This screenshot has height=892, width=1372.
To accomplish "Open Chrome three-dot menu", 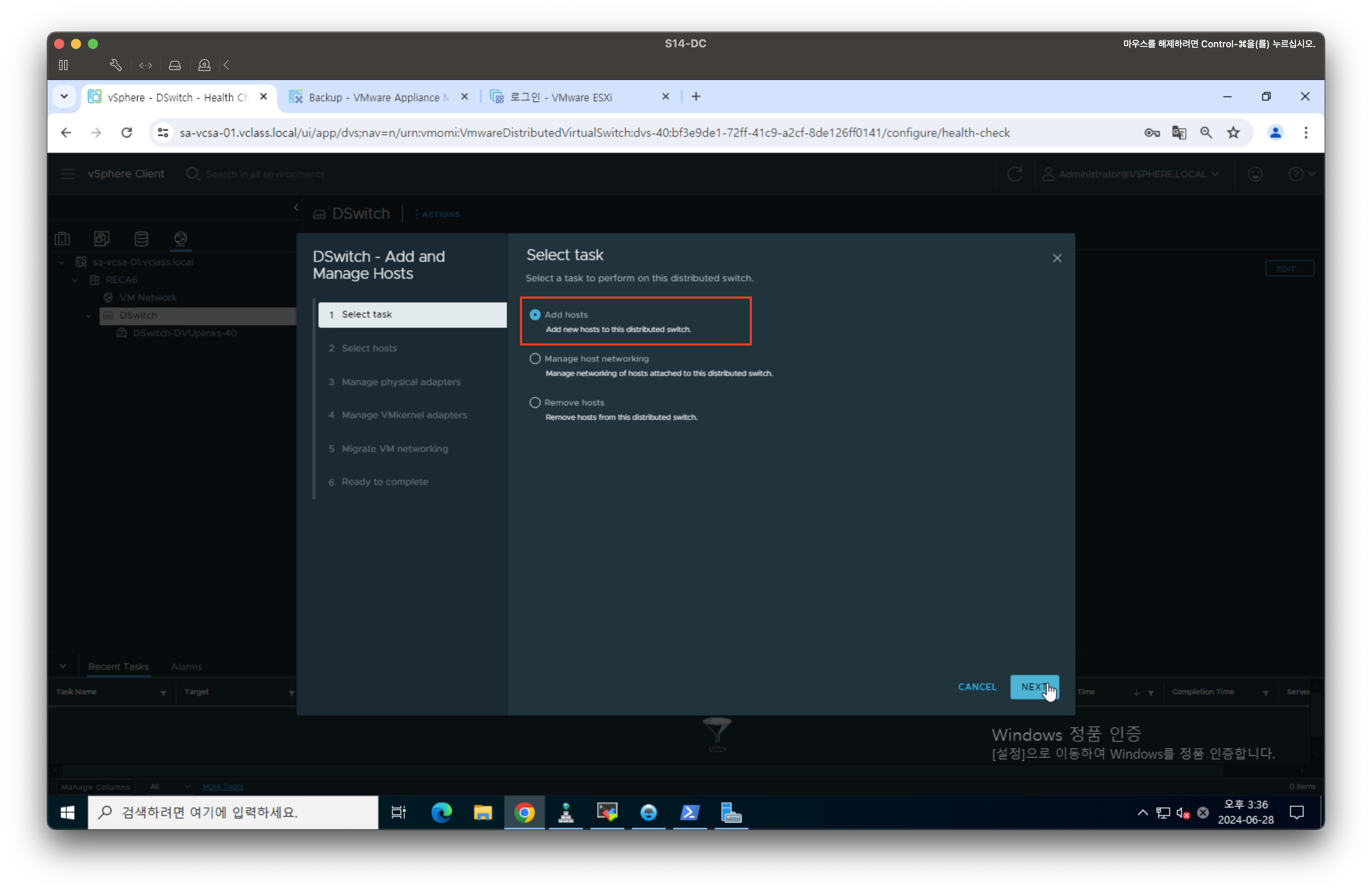I will click(x=1306, y=133).
